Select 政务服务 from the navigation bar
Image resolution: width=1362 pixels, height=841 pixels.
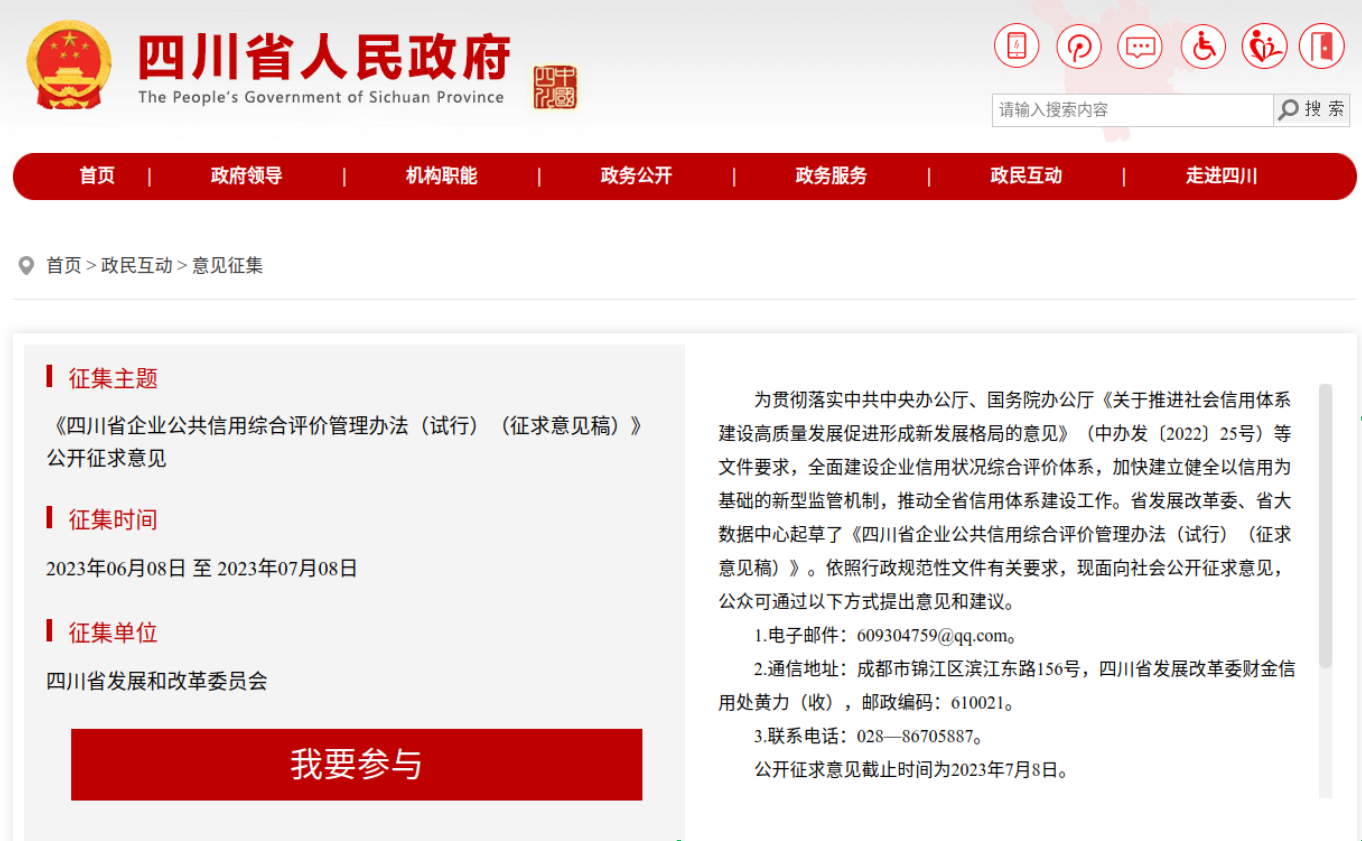[831, 176]
